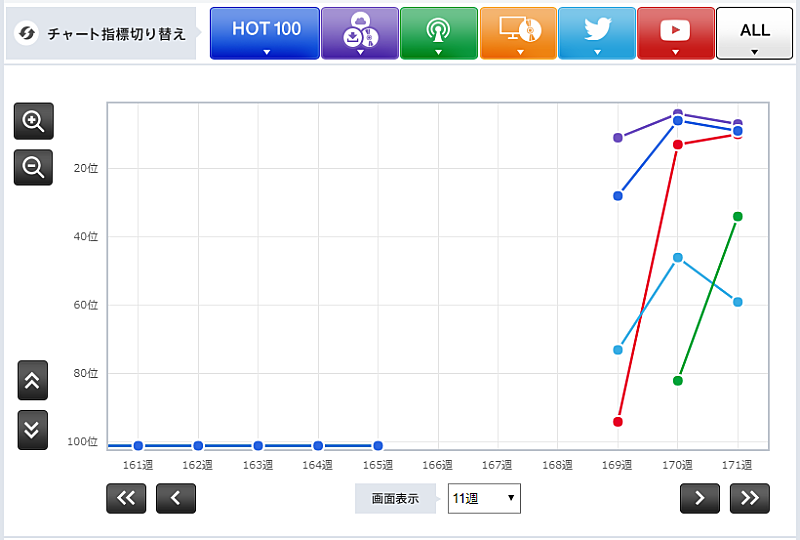Viewport: 800px width, 540px height.
Task: Expand the orange PC and CD lookup indicator
Action: pyautogui.click(x=518, y=33)
